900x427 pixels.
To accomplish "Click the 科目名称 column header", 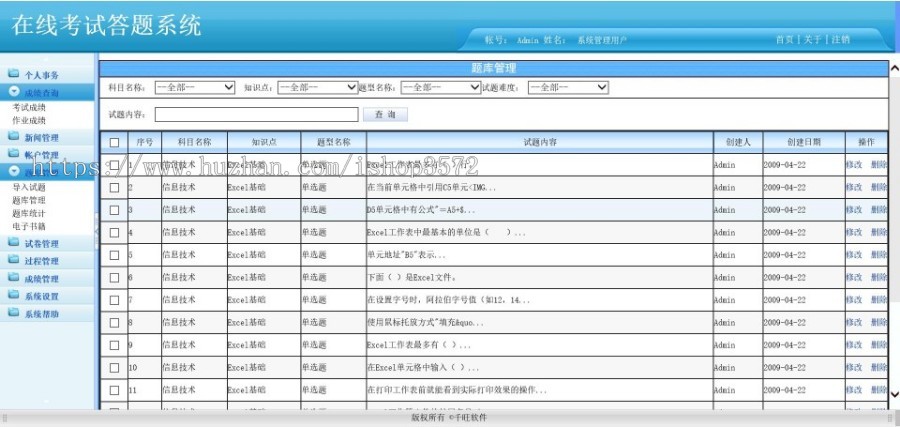I will tap(195, 142).
